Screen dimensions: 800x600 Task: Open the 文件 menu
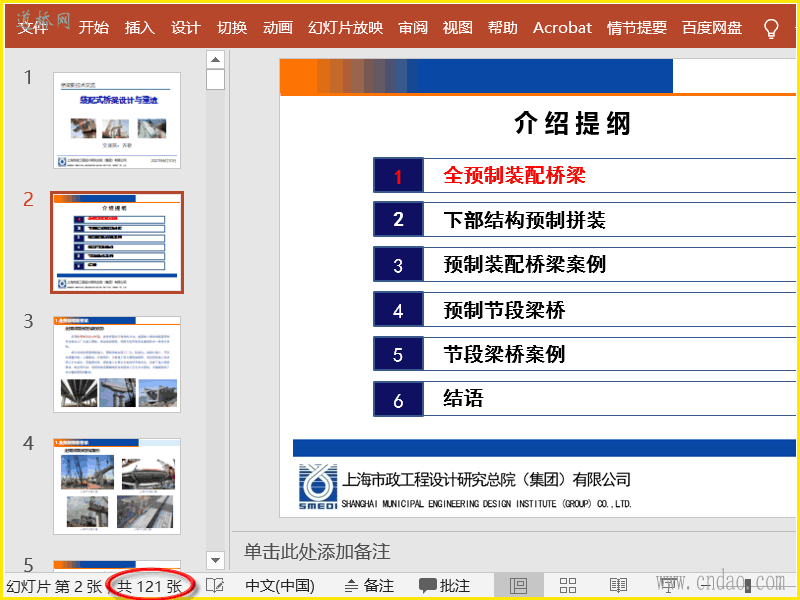[33, 28]
